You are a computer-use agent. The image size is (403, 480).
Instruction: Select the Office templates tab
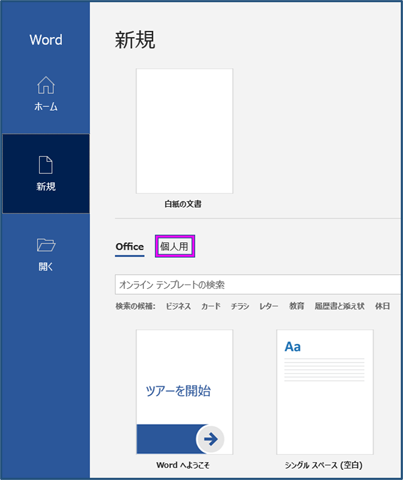click(130, 247)
